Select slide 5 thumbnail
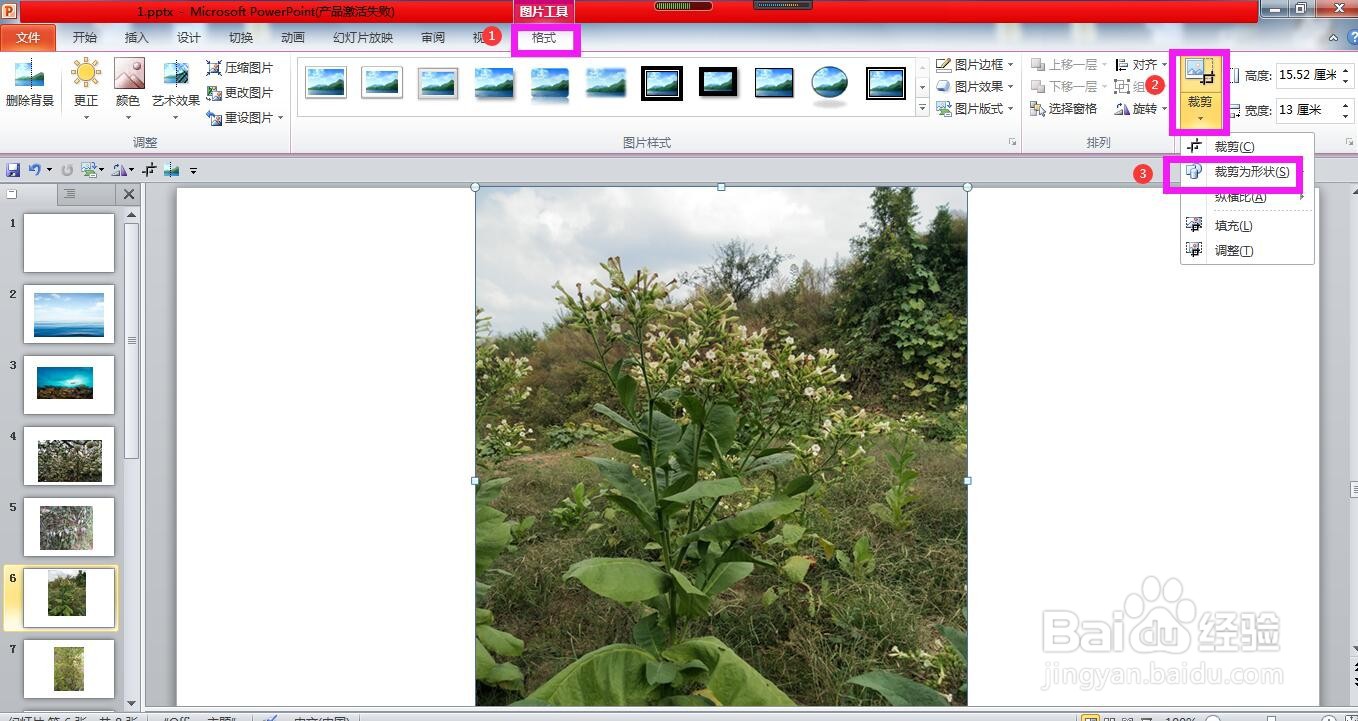Viewport: 1358px width, 721px height. tap(69, 527)
